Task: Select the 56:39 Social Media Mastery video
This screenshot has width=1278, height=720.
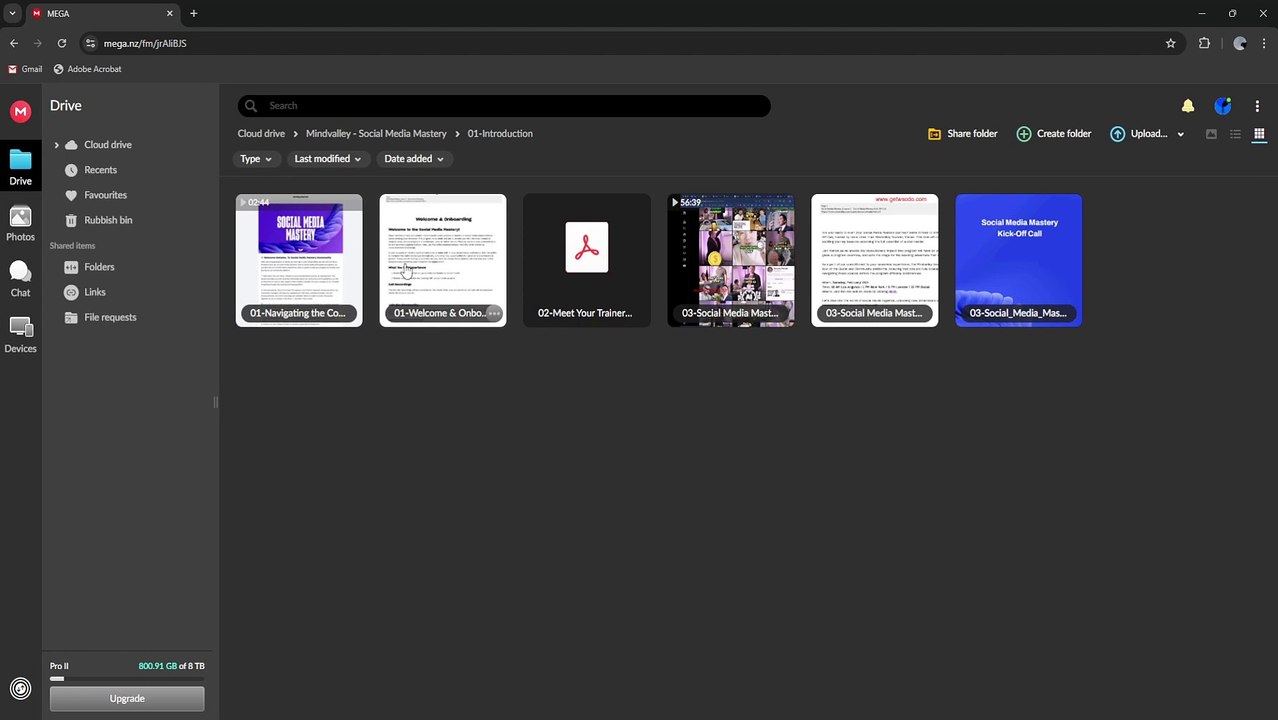Action: click(731, 260)
